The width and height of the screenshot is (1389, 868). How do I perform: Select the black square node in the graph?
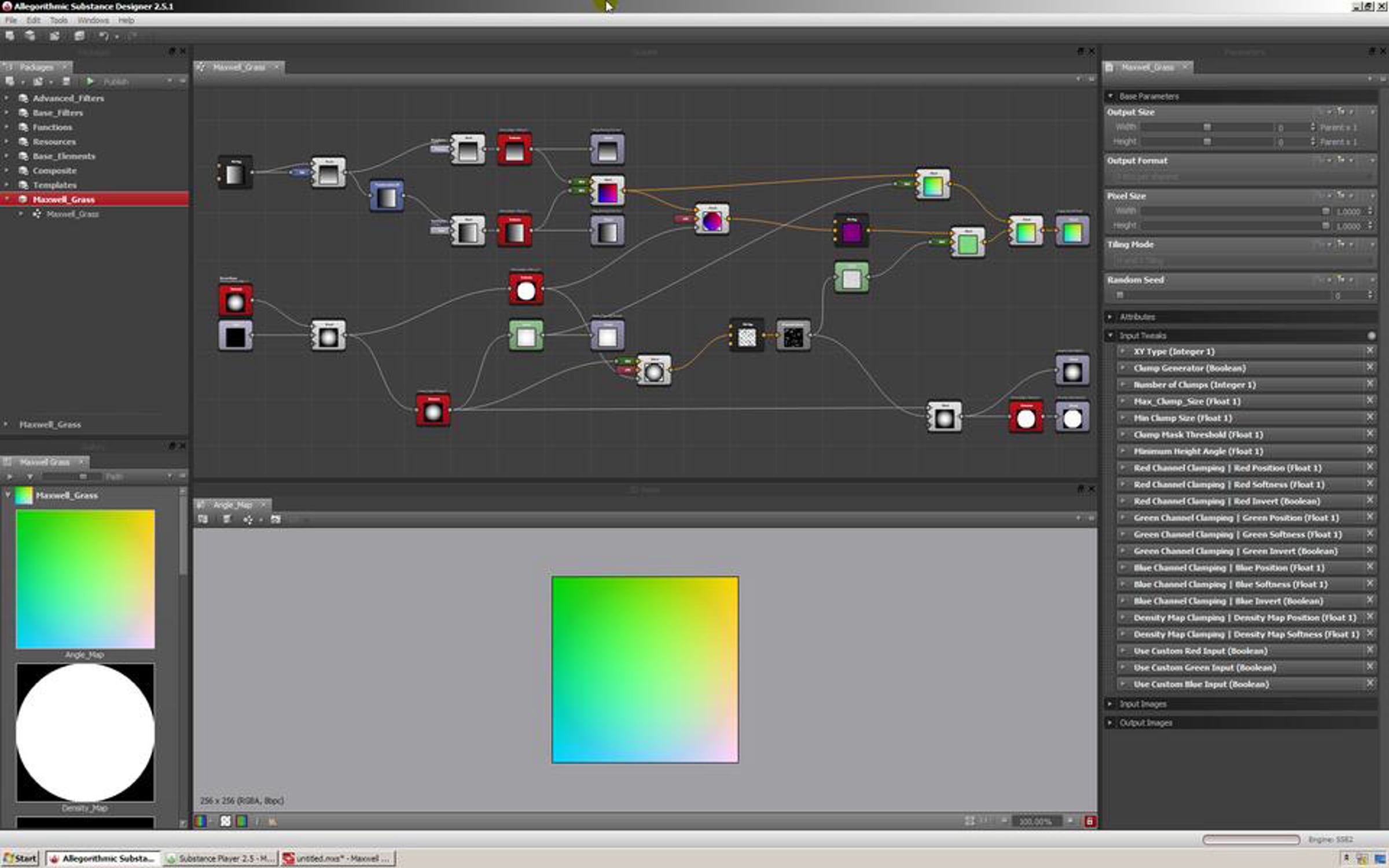pyautogui.click(x=236, y=336)
